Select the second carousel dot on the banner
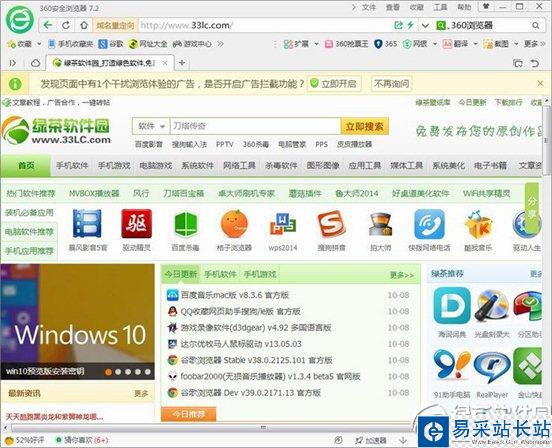This screenshot has height=448, width=552. (x=118, y=372)
